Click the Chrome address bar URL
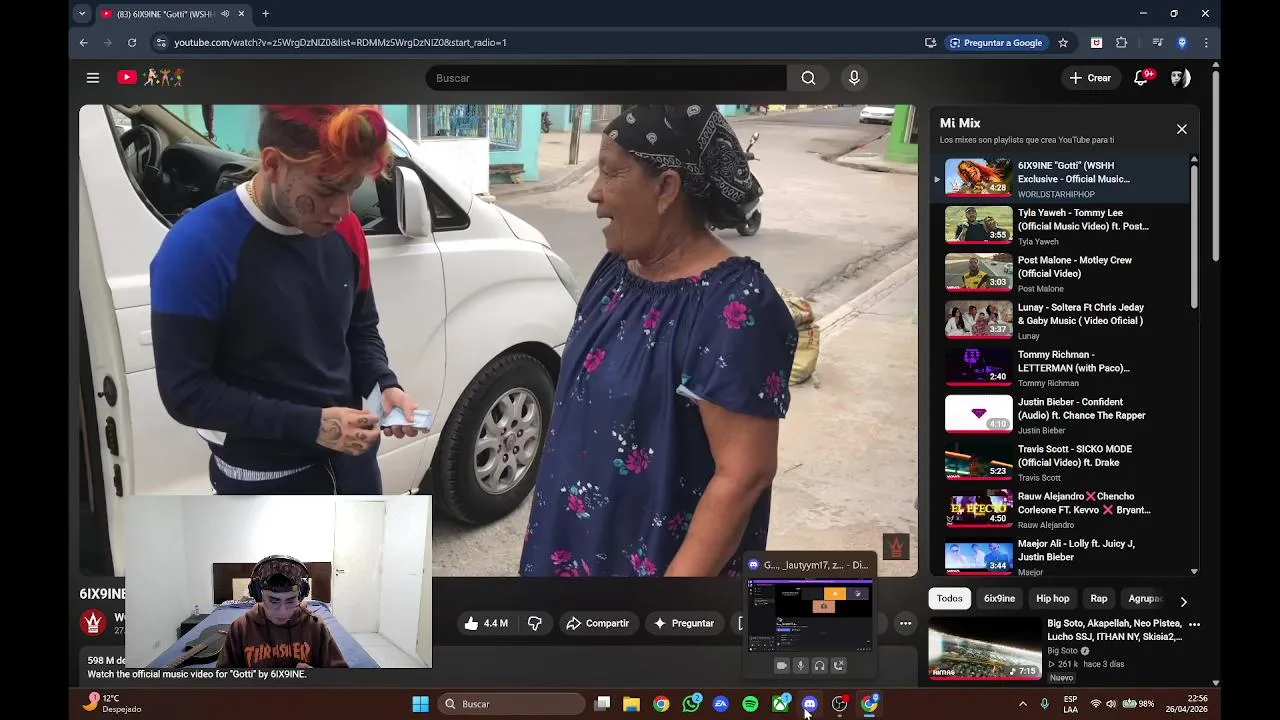 click(340, 43)
